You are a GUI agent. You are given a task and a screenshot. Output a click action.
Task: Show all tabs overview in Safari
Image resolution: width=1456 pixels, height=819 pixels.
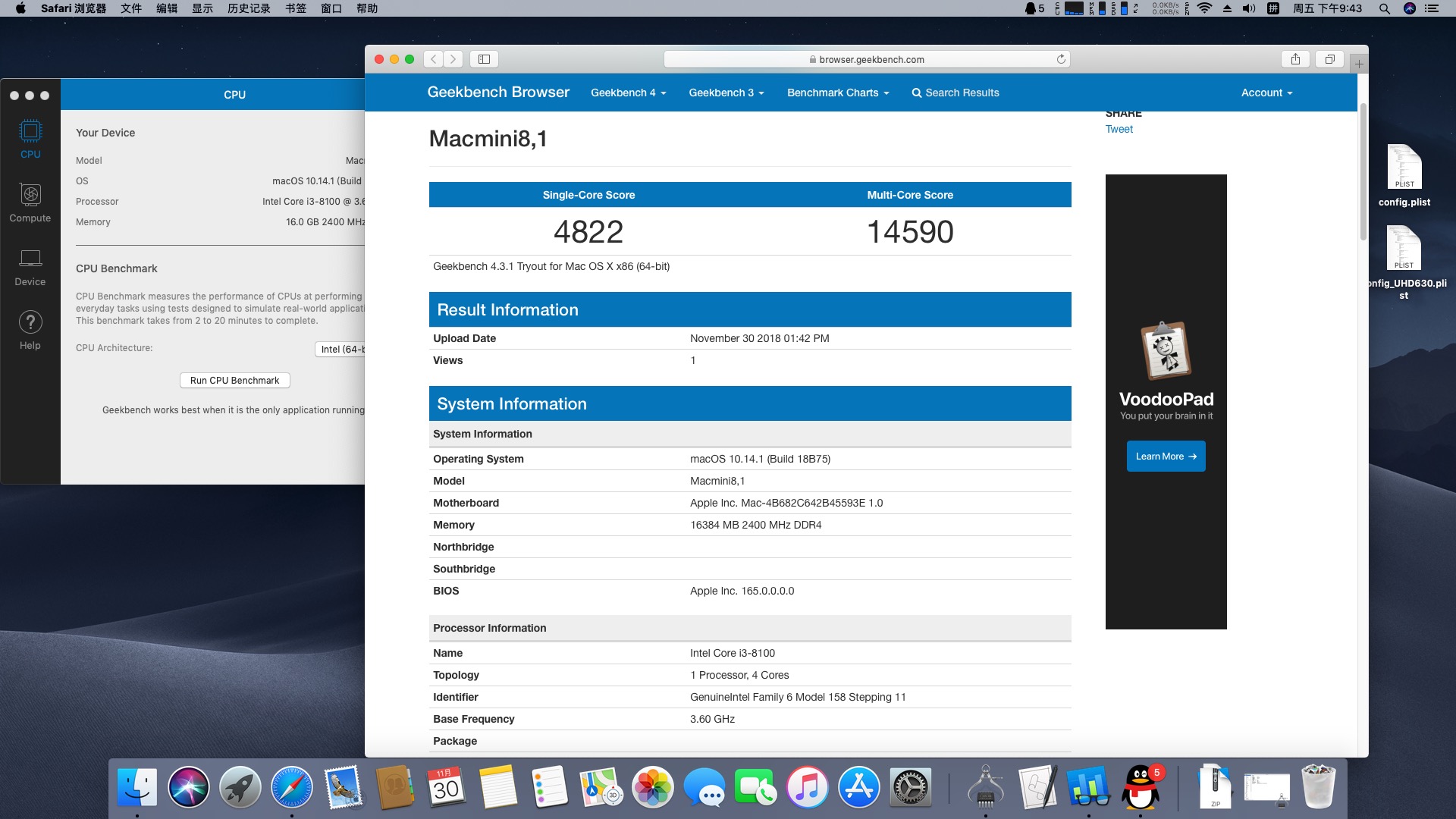click(1329, 59)
